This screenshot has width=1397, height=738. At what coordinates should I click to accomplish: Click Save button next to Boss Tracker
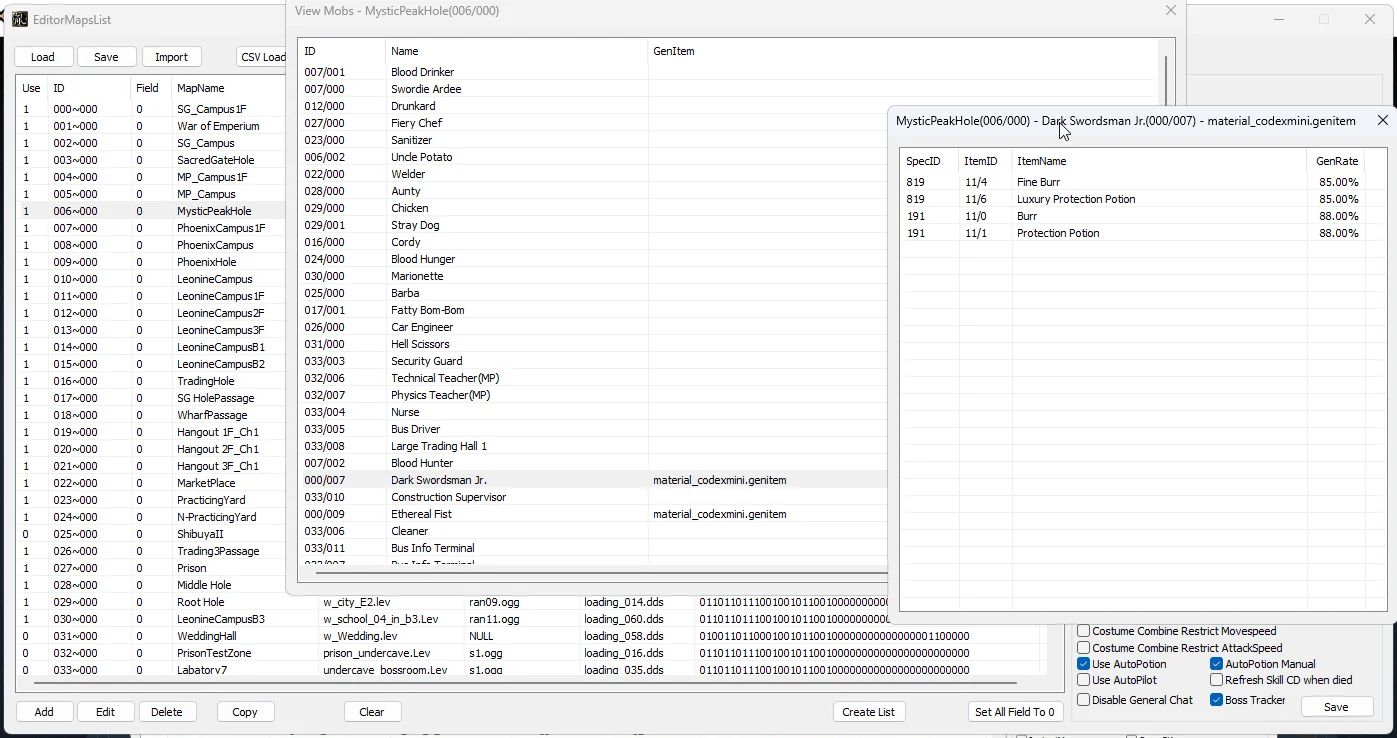[1336, 707]
